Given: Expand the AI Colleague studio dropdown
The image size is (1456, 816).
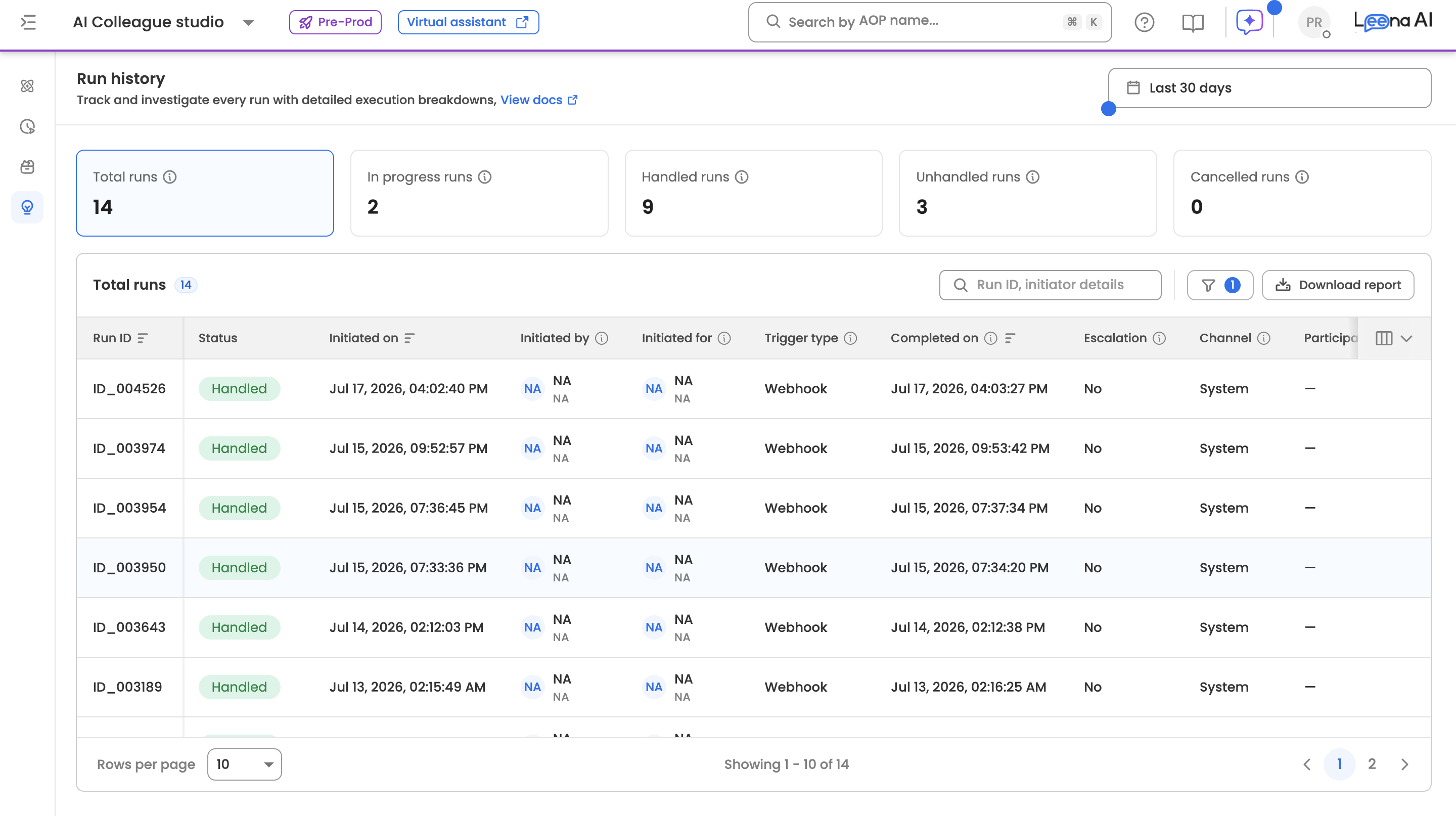Looking at the screenshot, I should [249, 23].
